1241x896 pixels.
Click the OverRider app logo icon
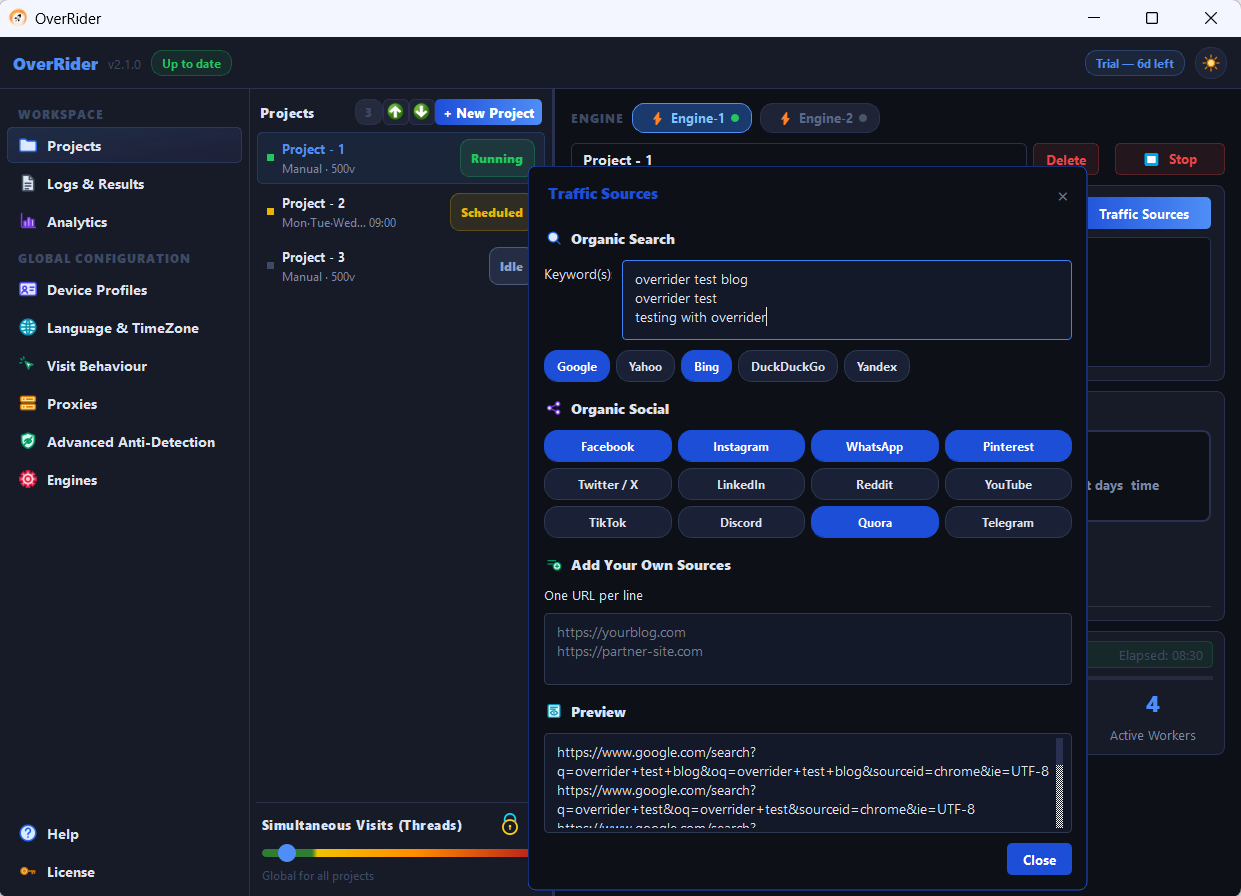coord(18,18)
